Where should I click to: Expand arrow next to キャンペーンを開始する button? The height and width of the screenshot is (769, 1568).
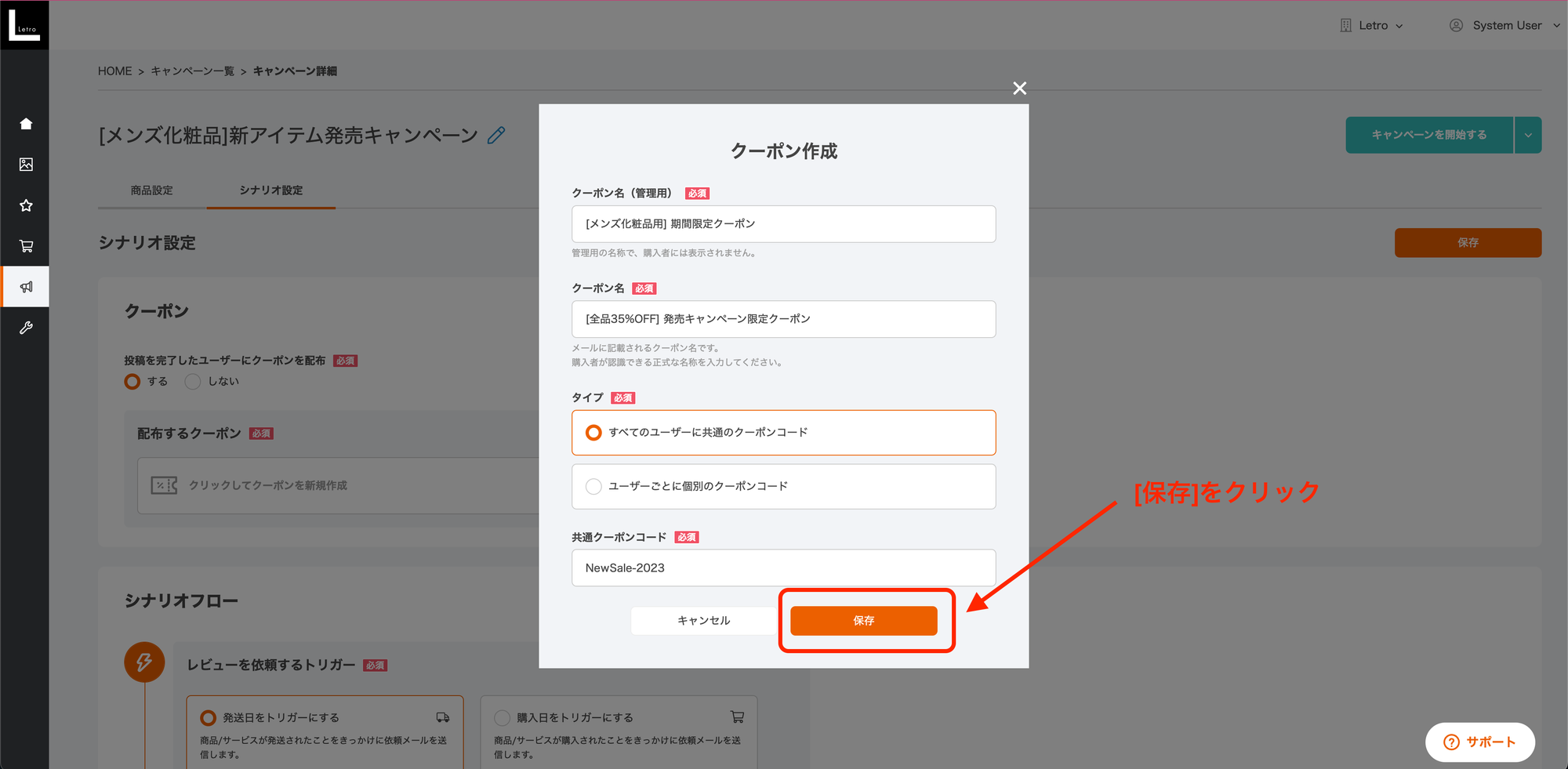coord(1527,135)
